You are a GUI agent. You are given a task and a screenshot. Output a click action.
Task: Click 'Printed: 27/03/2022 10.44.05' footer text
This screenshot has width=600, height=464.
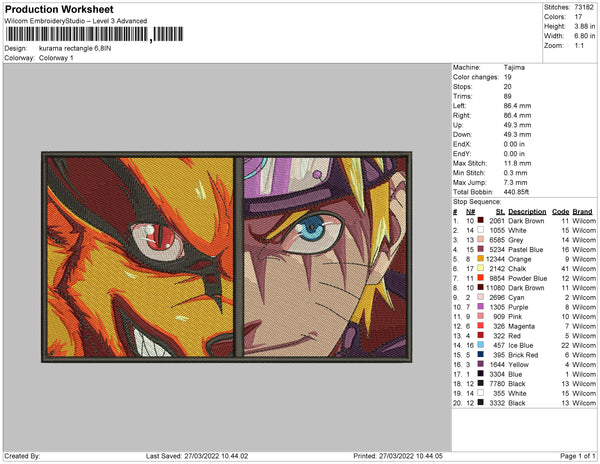[398, 456]
